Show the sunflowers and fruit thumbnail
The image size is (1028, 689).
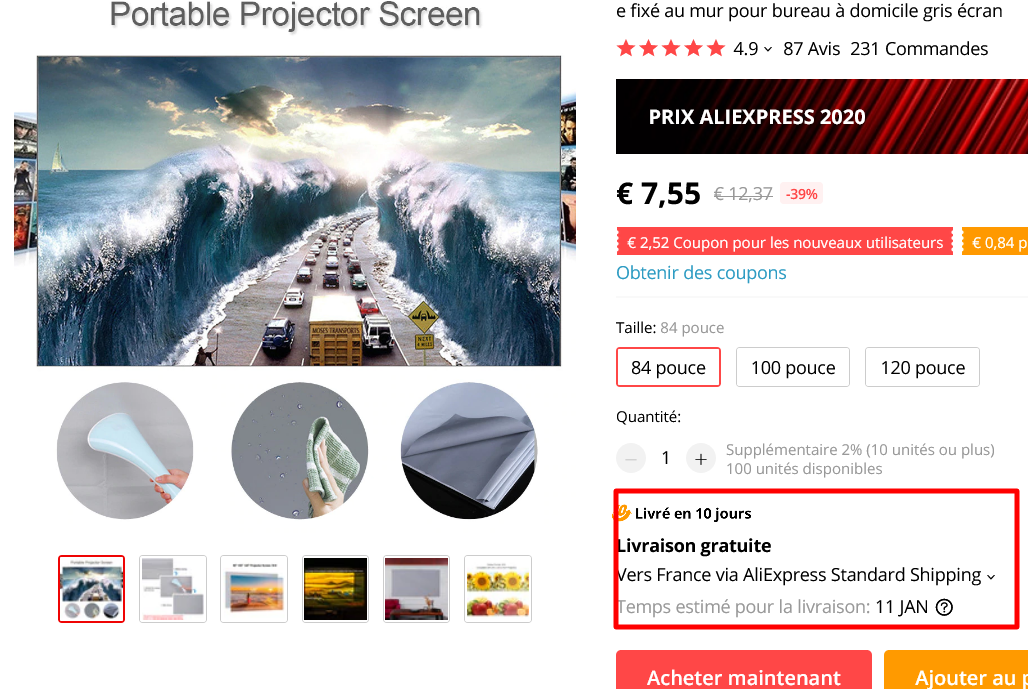point(498,589)
